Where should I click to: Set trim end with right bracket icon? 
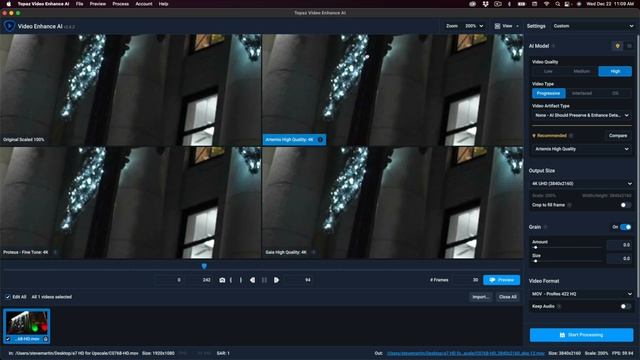[x=241, y=280]
